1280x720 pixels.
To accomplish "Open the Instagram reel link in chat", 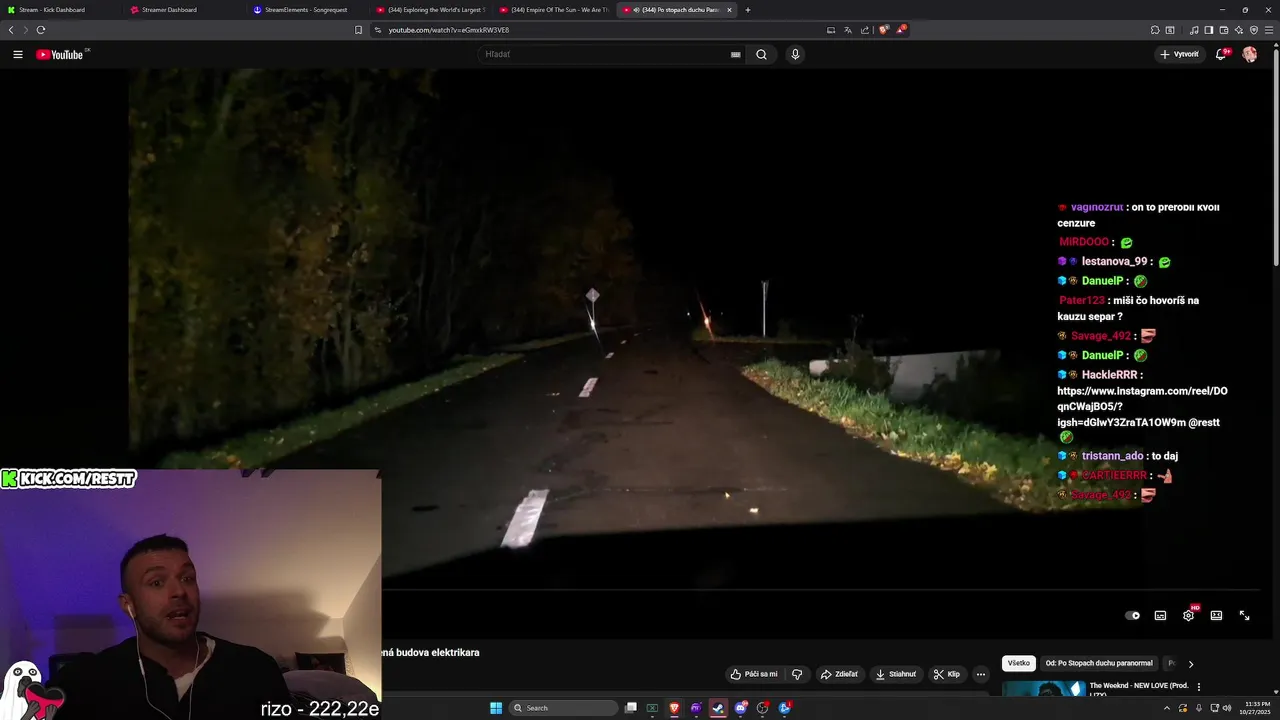I will (1142, 407).
